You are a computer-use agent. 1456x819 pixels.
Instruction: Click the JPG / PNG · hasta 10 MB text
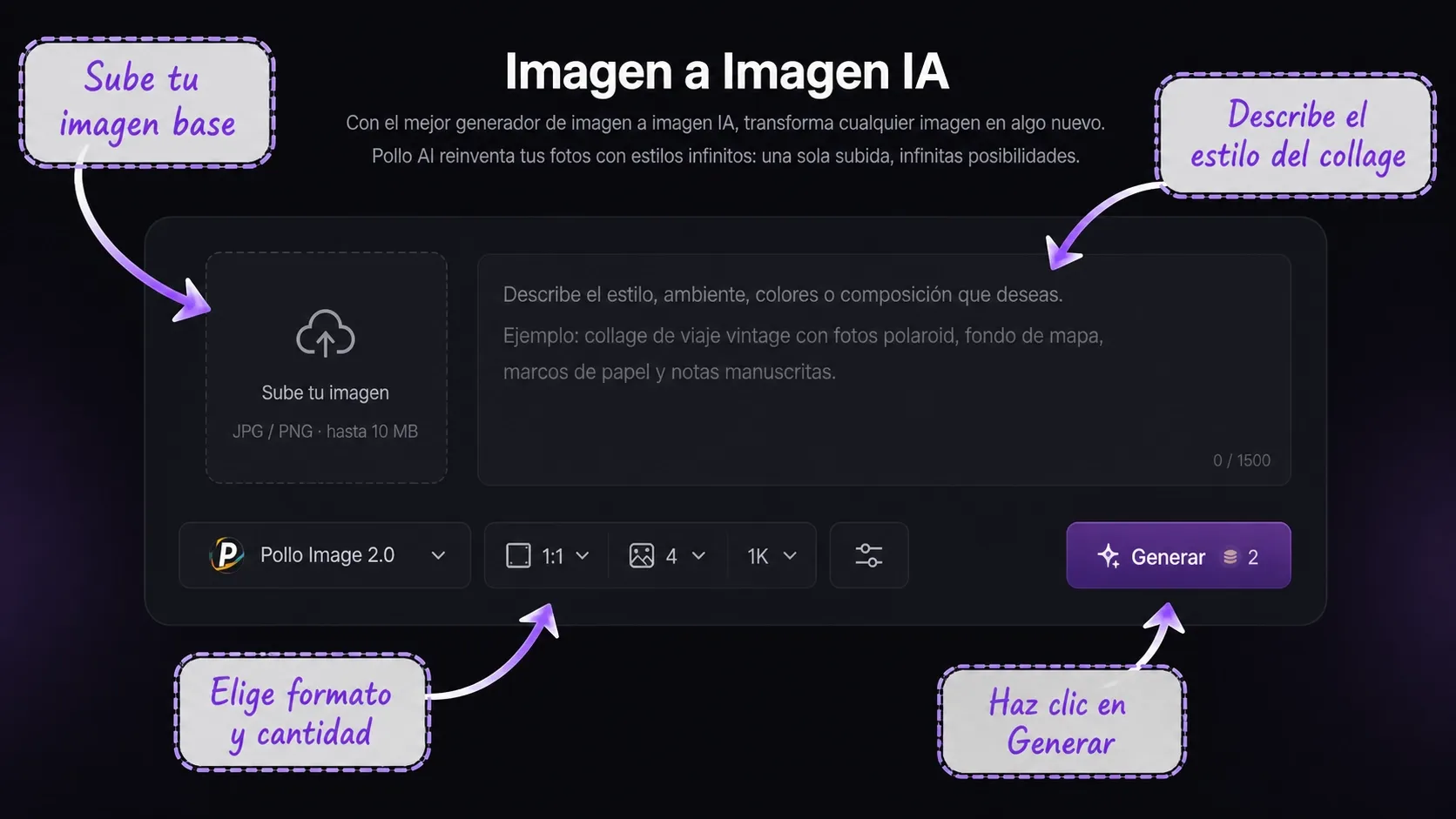(x=325, y=432)
